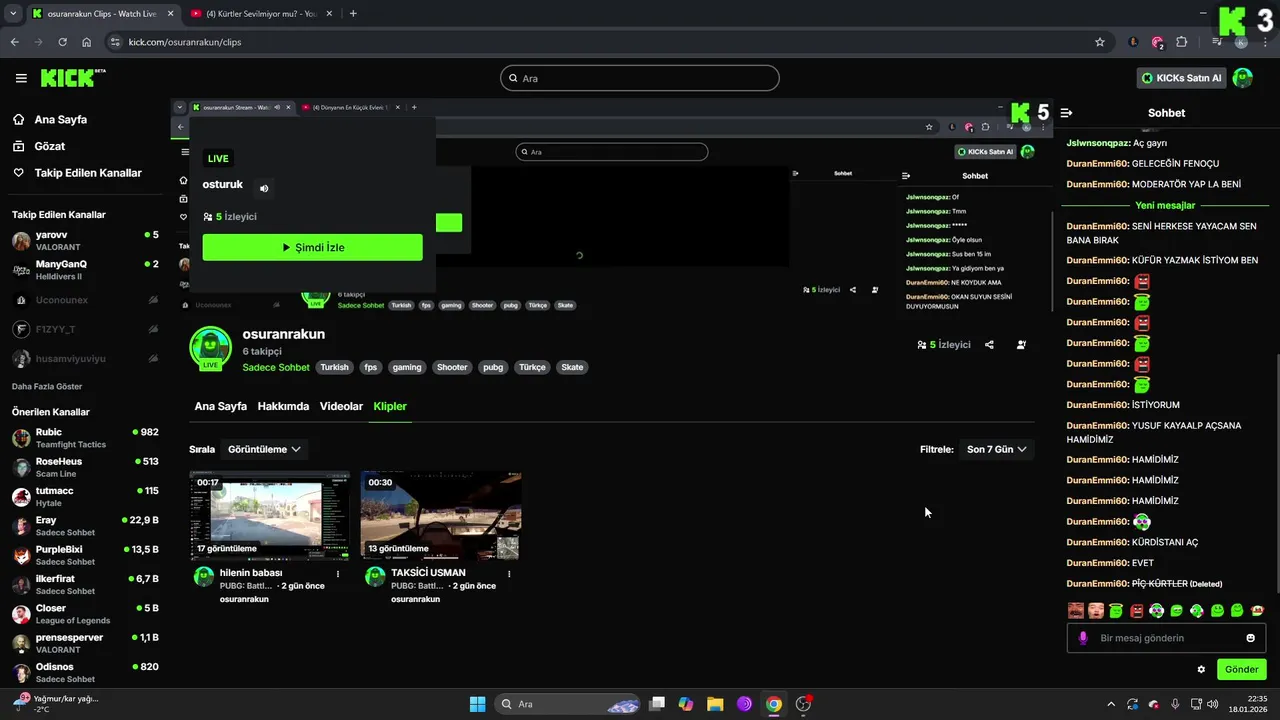Open Eray recommended channel
The height and width of the screenshot is (720, 1280).
click(x=85, y=526)
